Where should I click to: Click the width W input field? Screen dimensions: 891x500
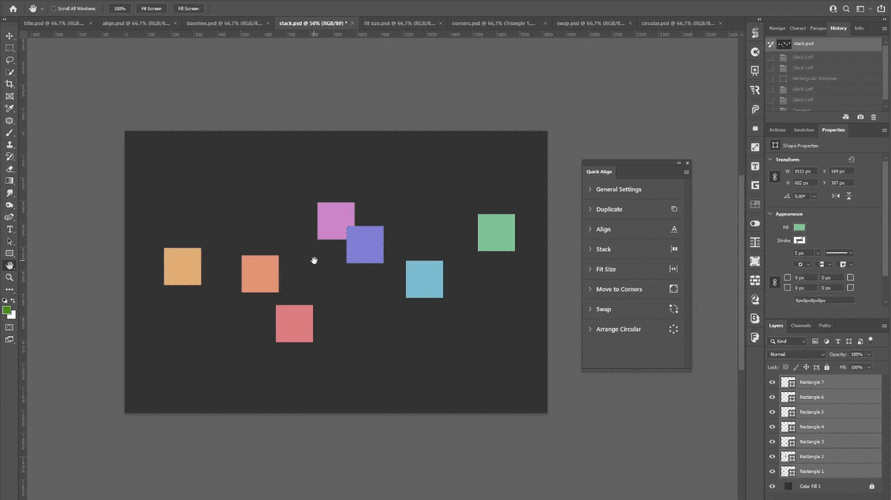coord(804,171)
